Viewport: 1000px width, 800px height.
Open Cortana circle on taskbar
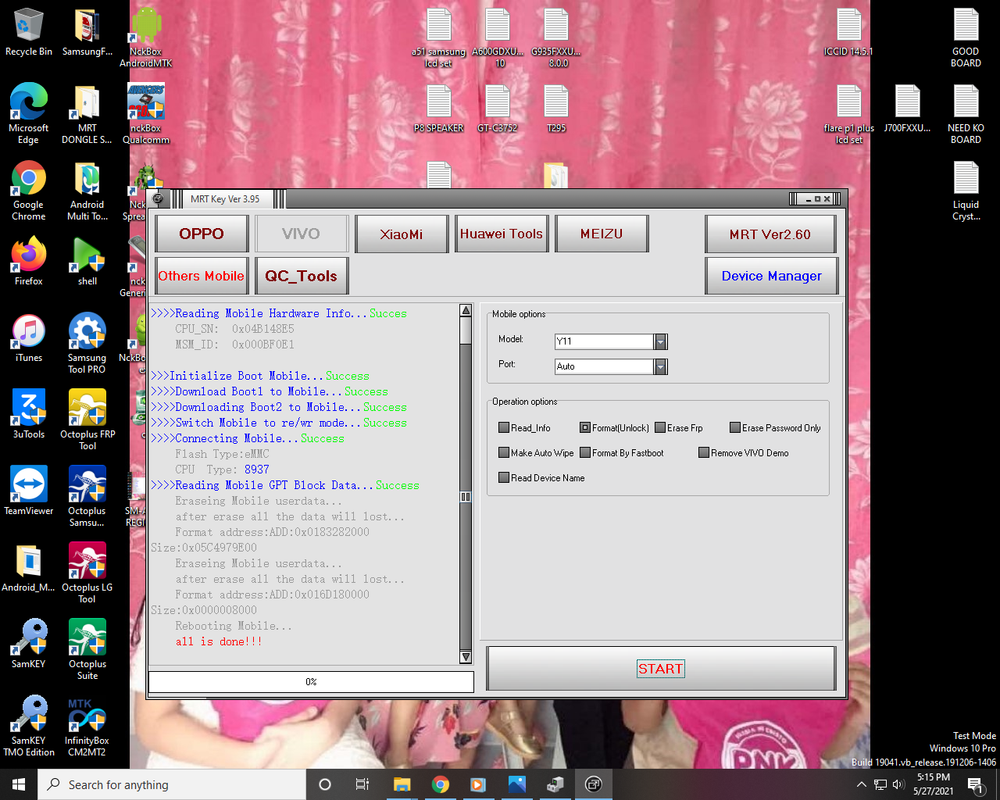pos(325,784)
